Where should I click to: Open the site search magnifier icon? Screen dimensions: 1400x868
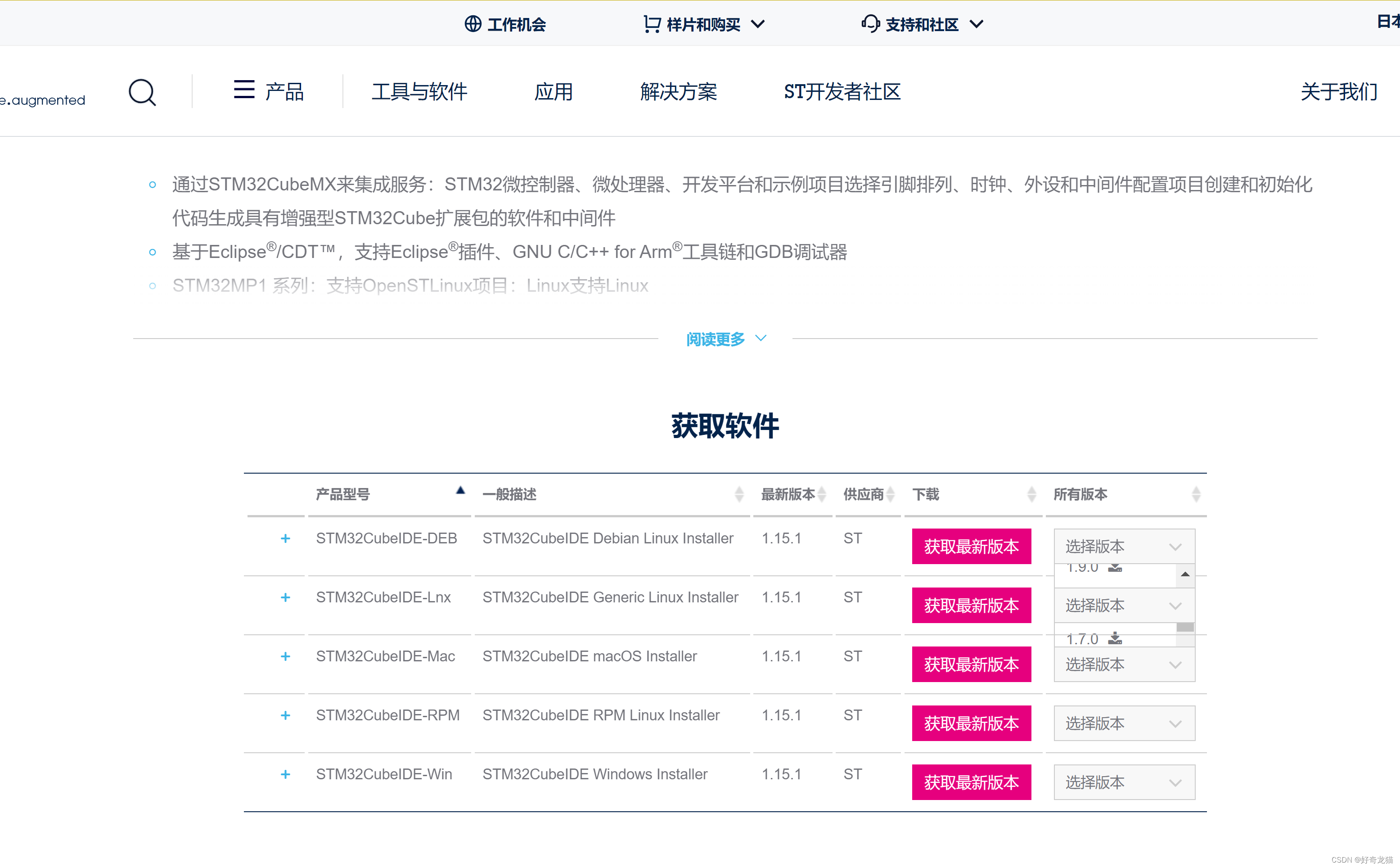142,92
